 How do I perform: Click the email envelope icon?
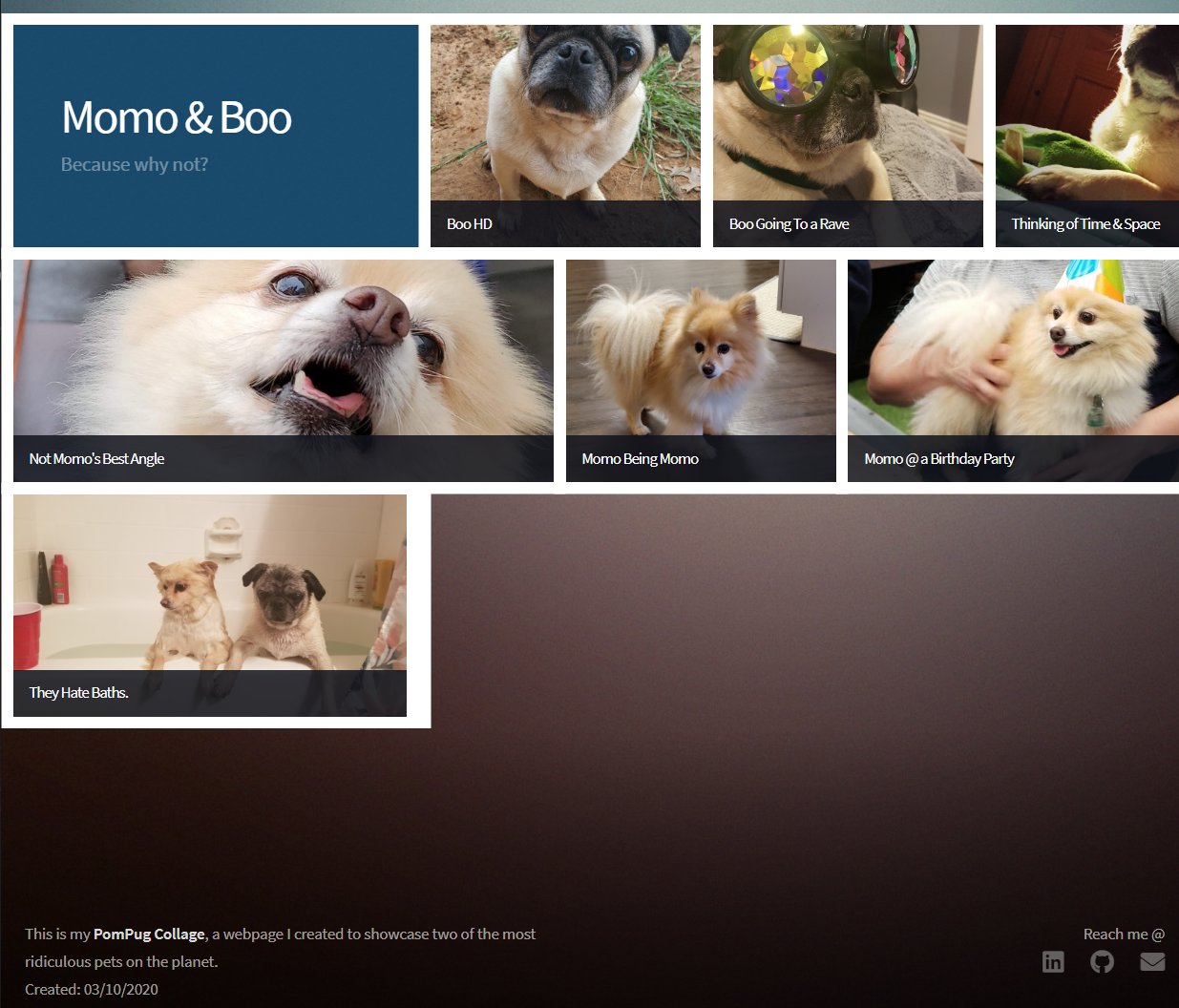tap(1152, 961)
